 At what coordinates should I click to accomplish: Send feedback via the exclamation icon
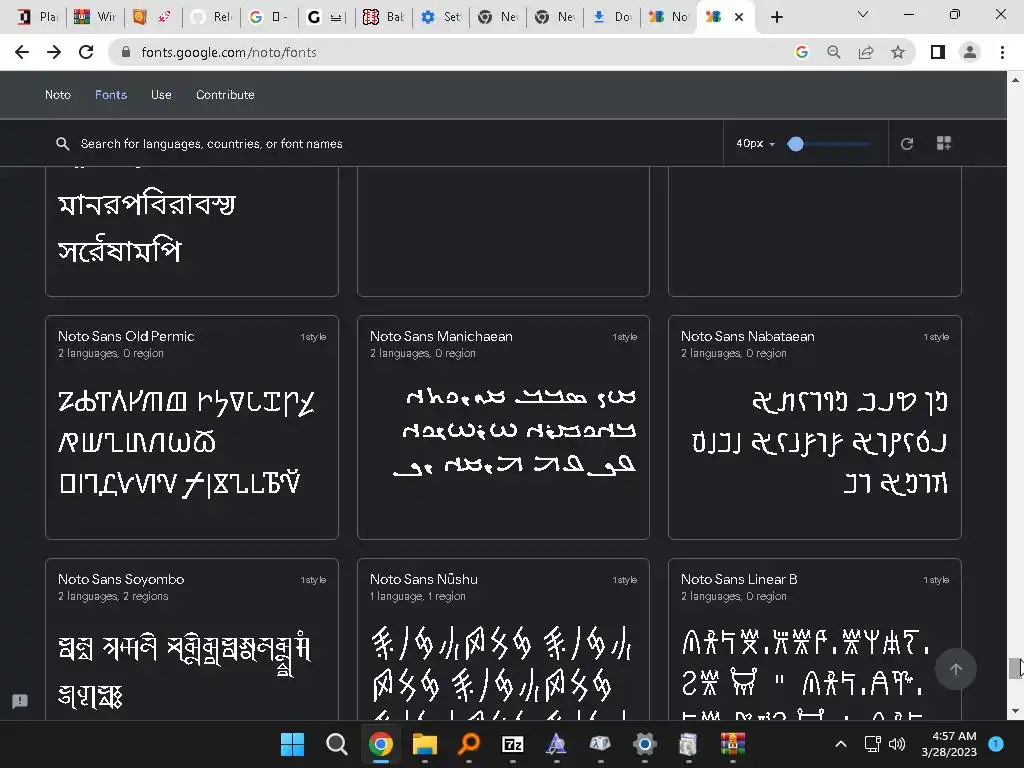click(x=20, y=701)
